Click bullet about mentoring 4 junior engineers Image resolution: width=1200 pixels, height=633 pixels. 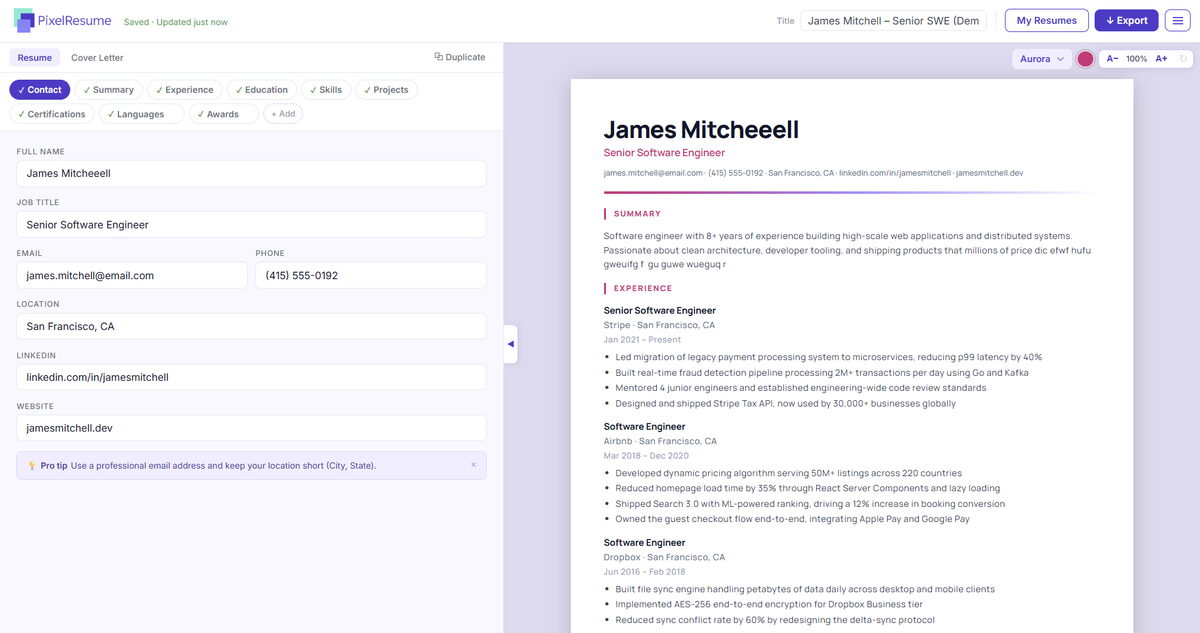coord(801,388)
